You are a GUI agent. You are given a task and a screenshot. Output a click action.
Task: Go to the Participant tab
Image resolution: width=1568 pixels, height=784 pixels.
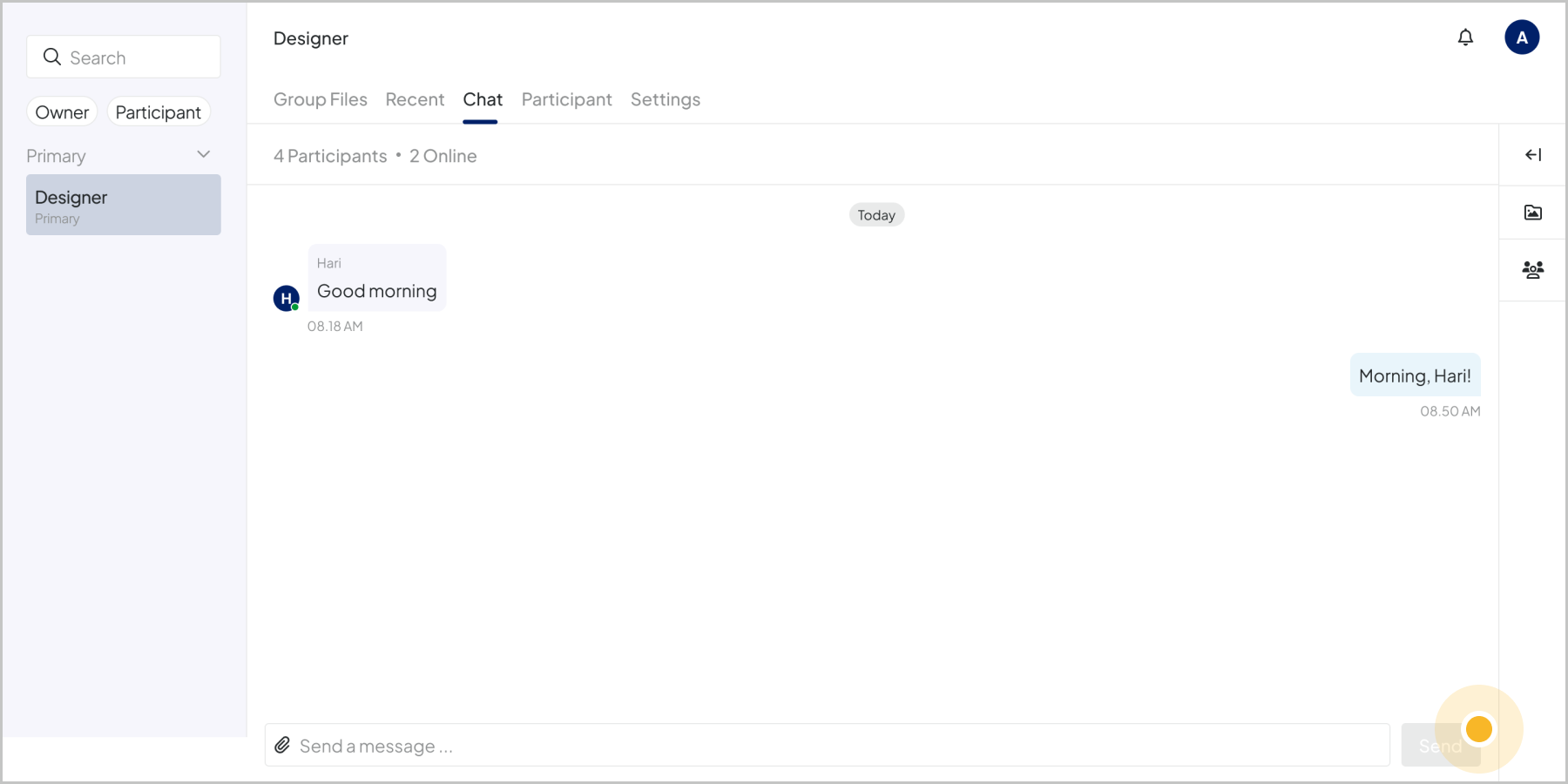[566, 100]
